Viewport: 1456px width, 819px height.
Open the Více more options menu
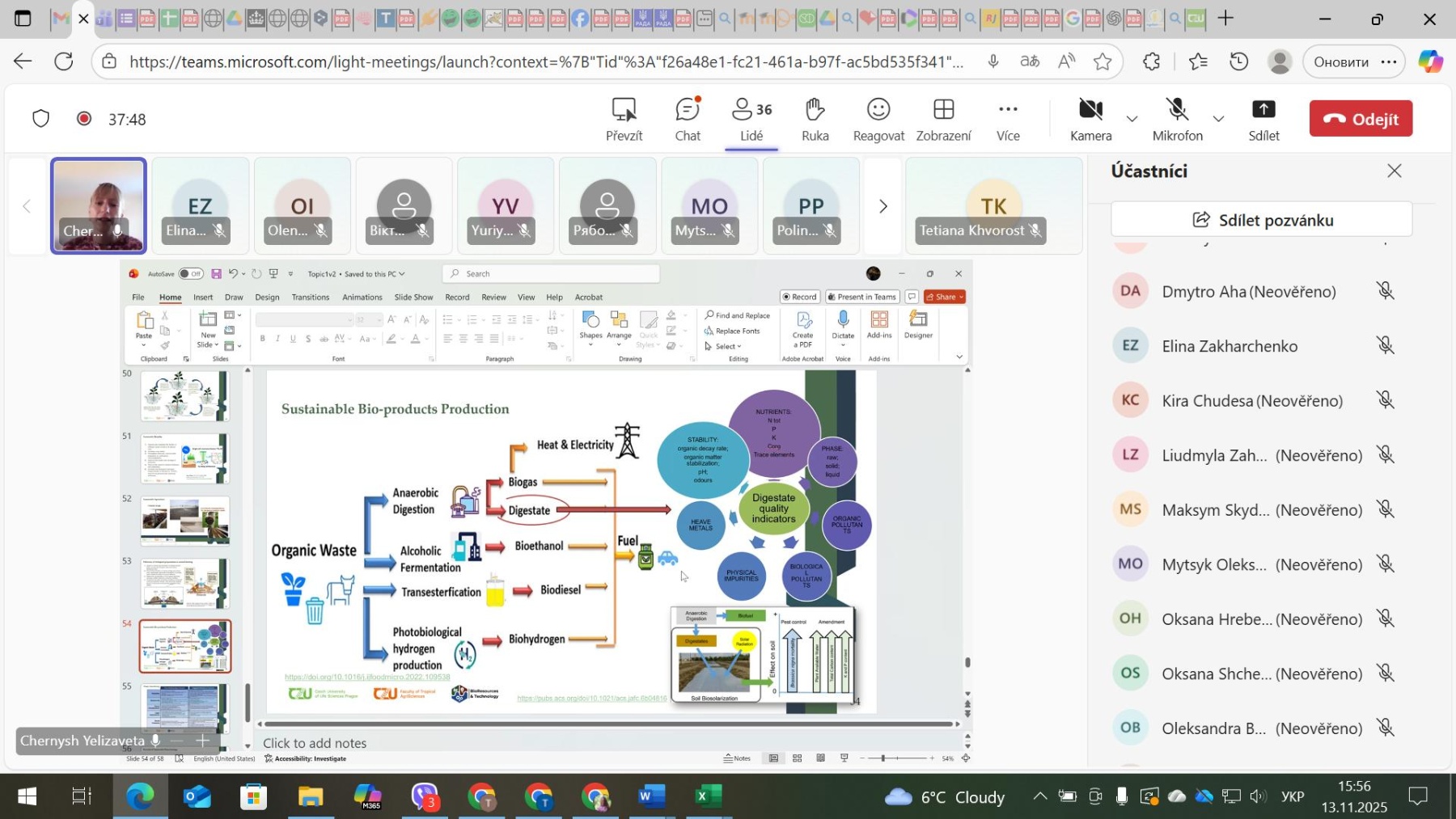coord(1008,119)
